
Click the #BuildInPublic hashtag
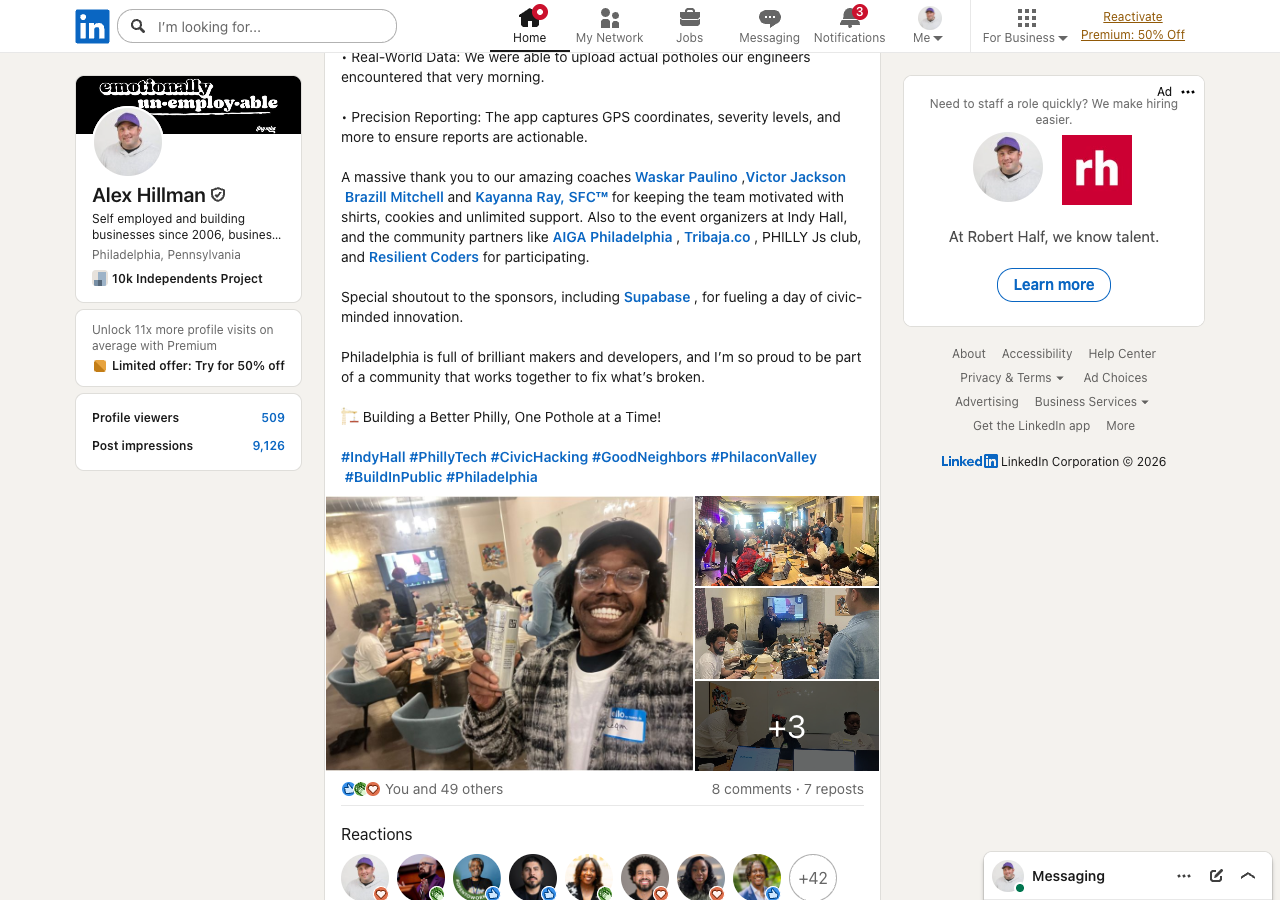pos(393,477)
